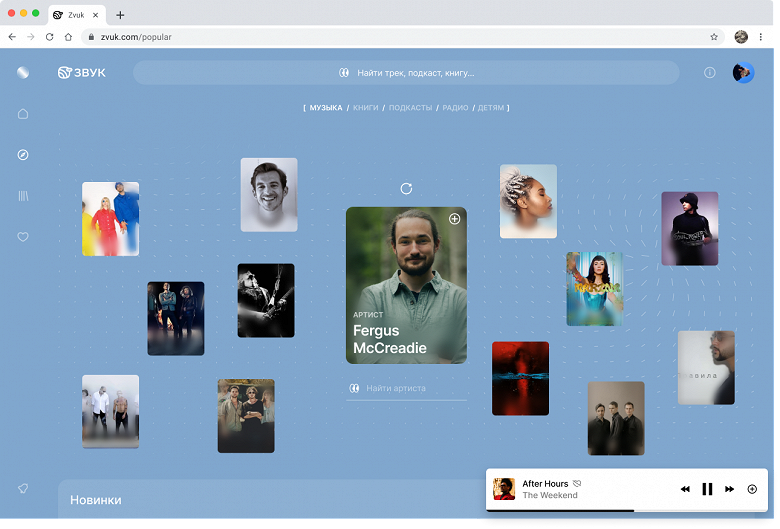Open favorites via the heart icon

coord(23,237)
